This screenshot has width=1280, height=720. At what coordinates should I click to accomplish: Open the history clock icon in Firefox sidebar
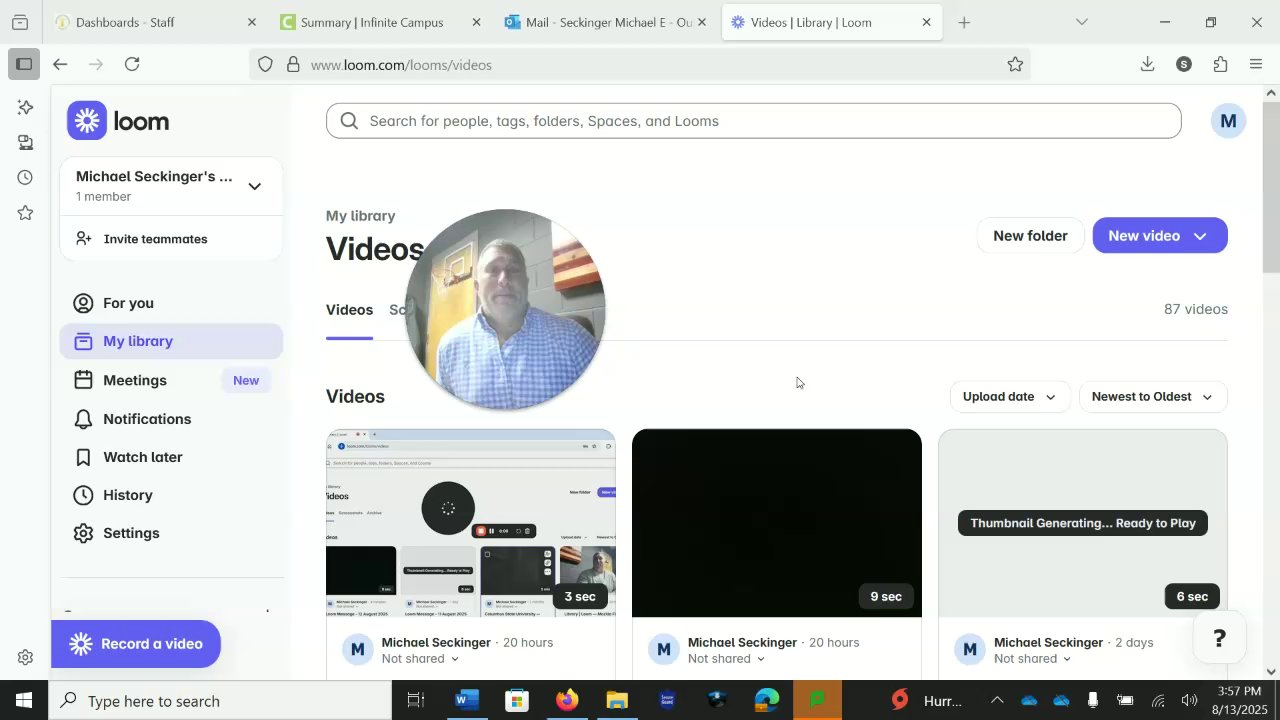(x=25, y=177)
